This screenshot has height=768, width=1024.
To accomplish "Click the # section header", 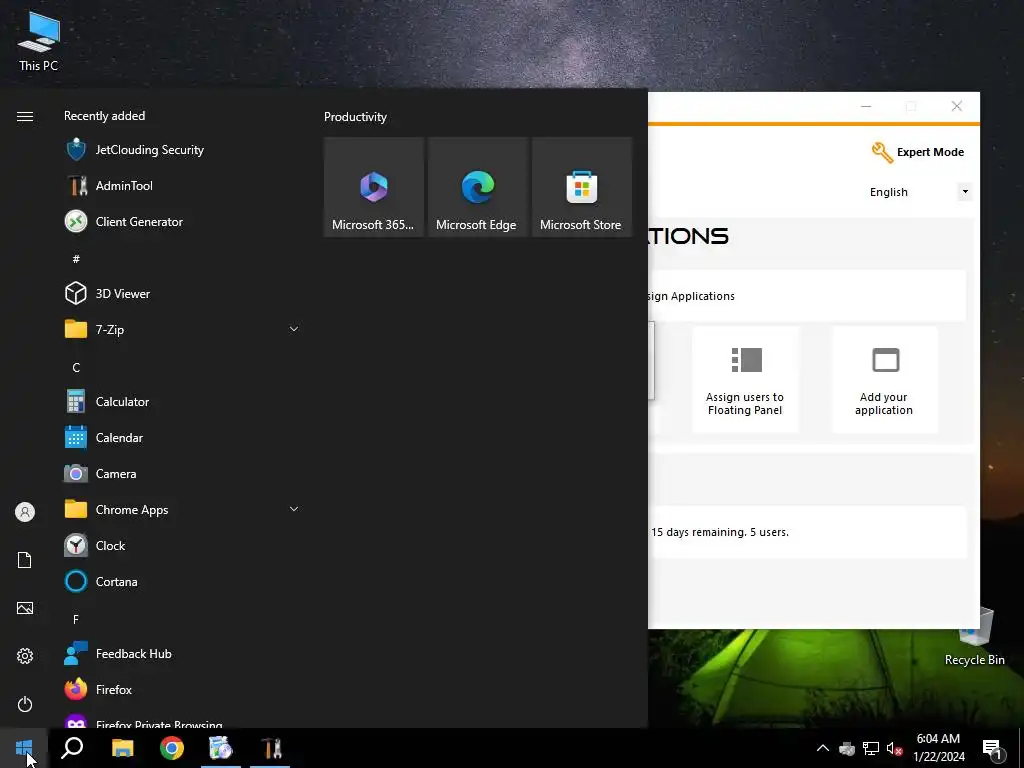I will [76, 259].
